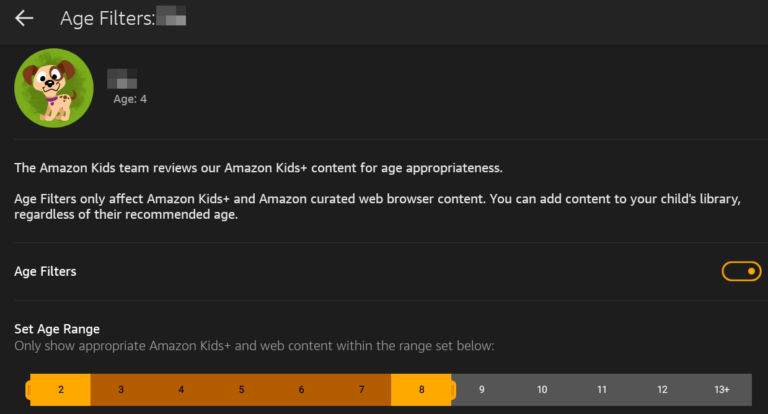Pick age 11 in the age range
Screen dimensions: 768x414
pos(602,389)
